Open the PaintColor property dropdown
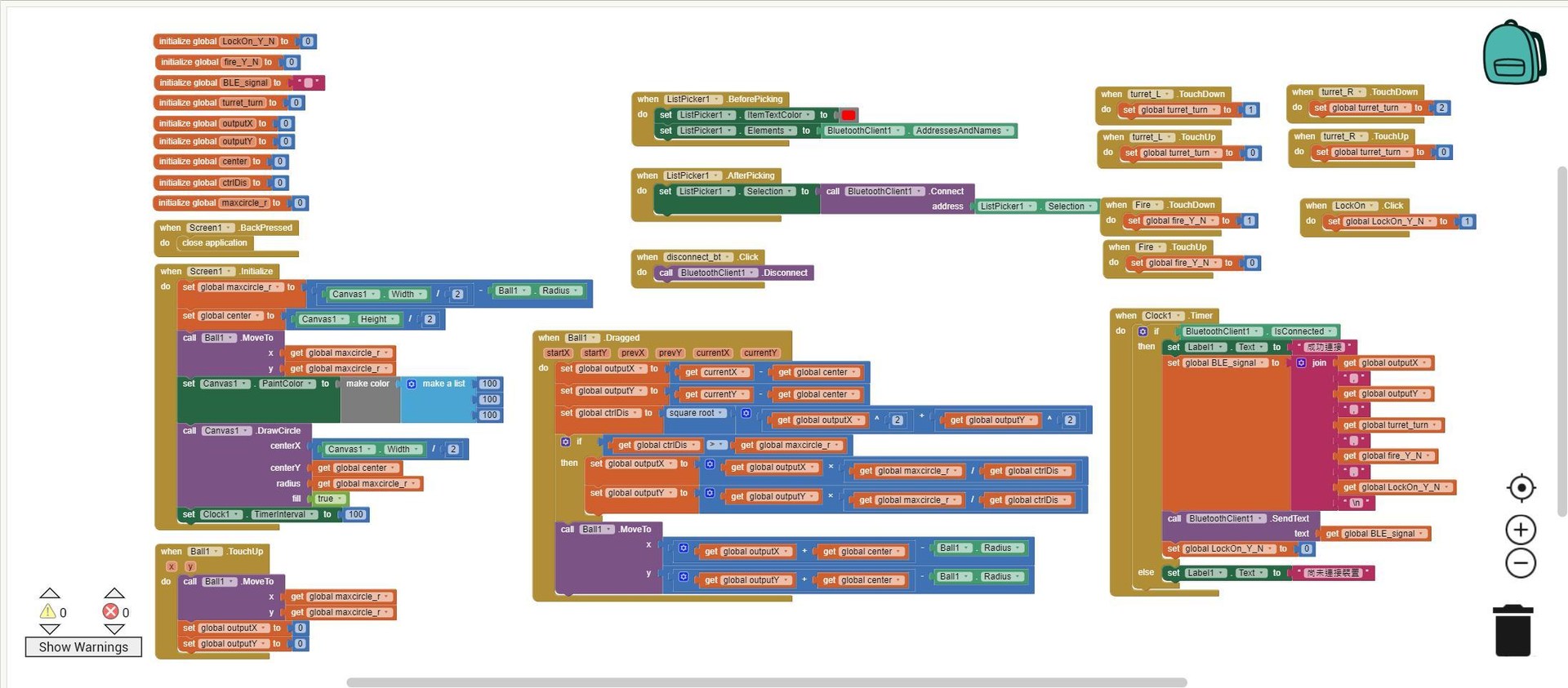The height and width of the screenshot is (688, 1568). click(311, 384)
